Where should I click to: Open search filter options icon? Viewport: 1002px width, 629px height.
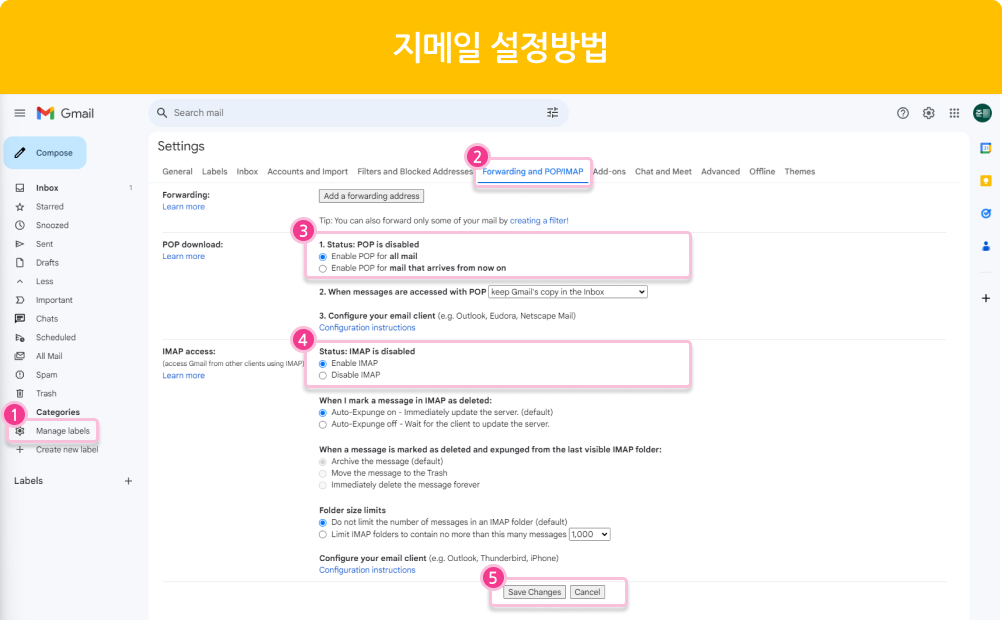point(552,113)
